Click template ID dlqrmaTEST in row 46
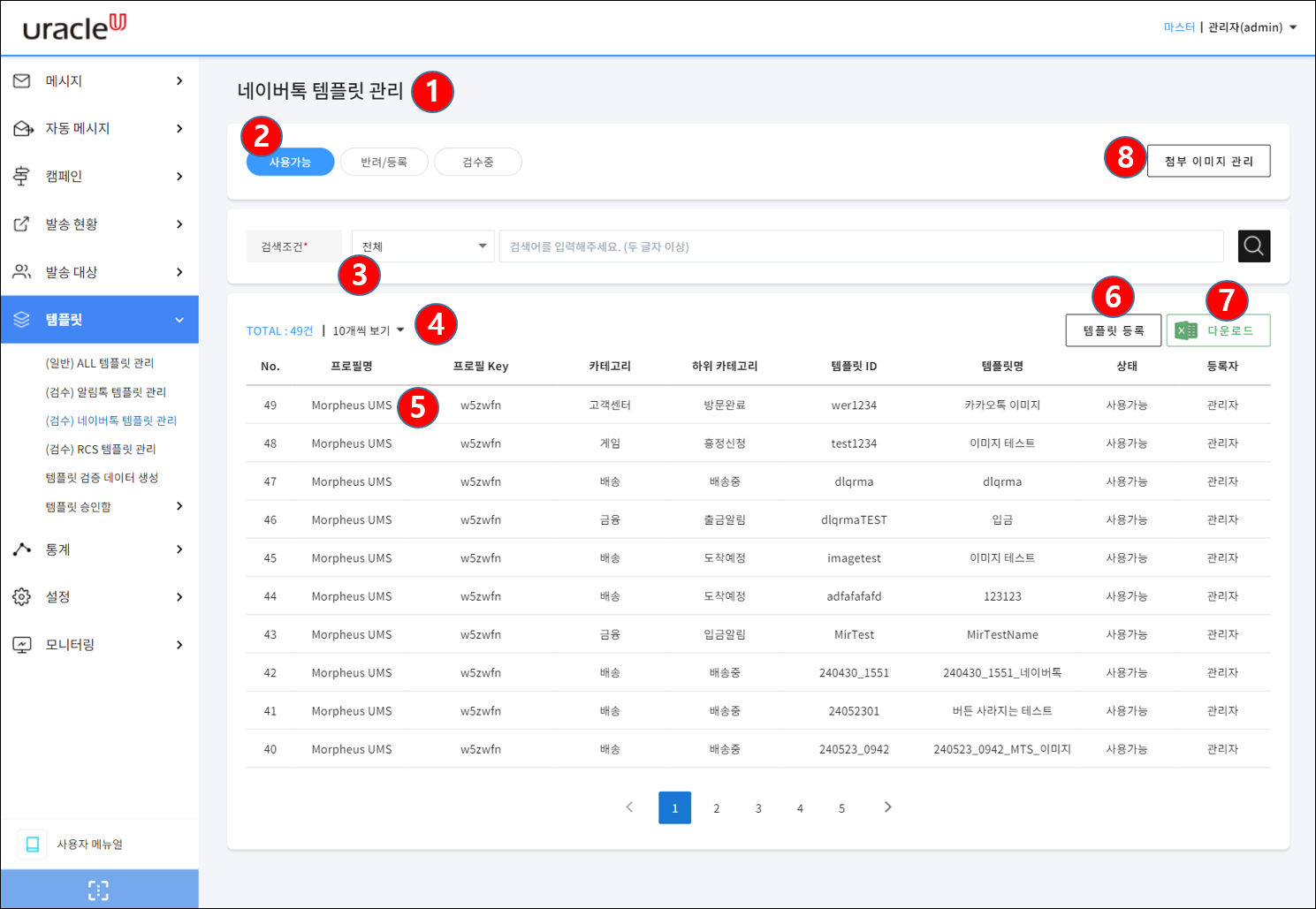Viewport: 1316px width, 909px height. pos(854,520)
